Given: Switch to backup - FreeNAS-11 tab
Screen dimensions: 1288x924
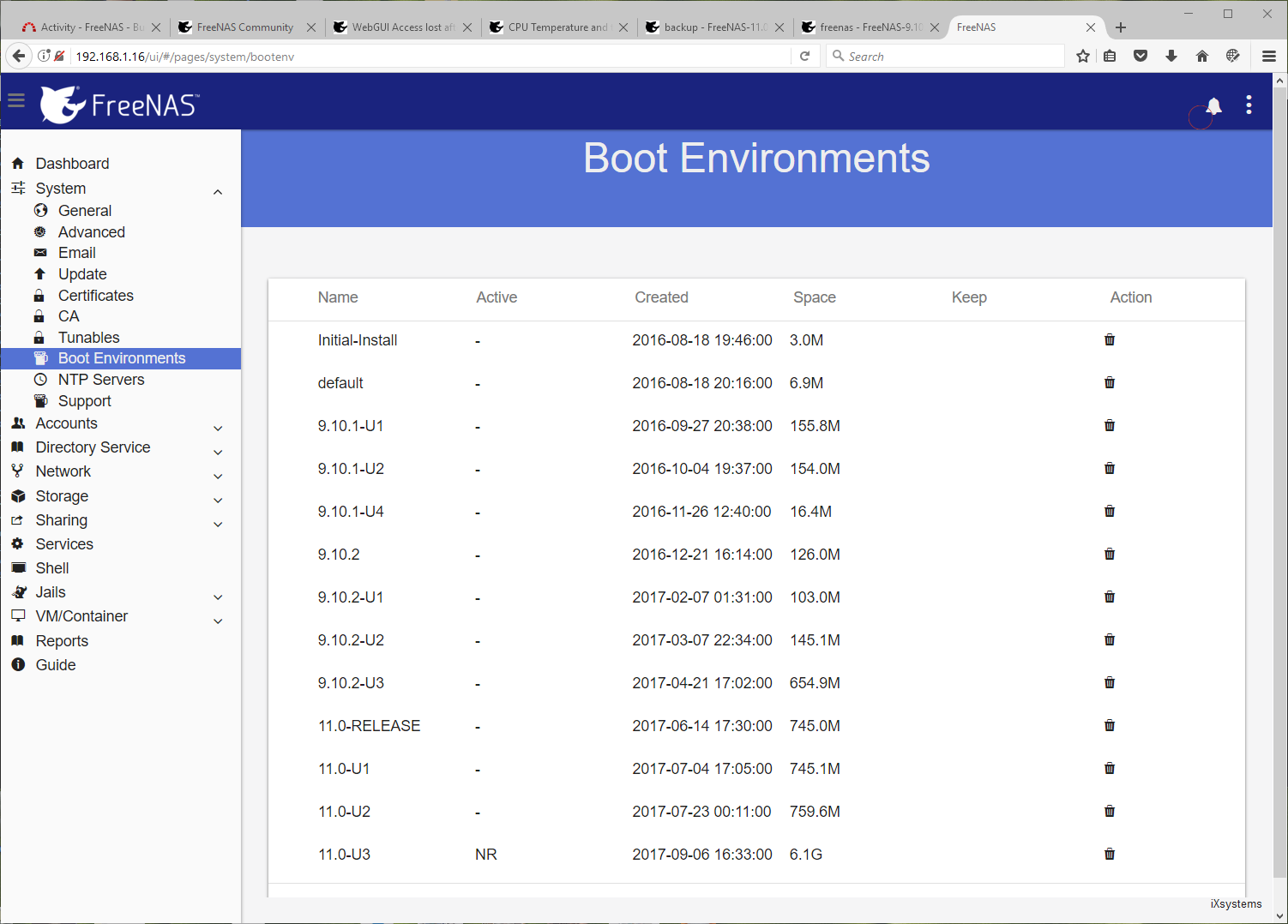Looking at the screenshot, I should 713,27.
